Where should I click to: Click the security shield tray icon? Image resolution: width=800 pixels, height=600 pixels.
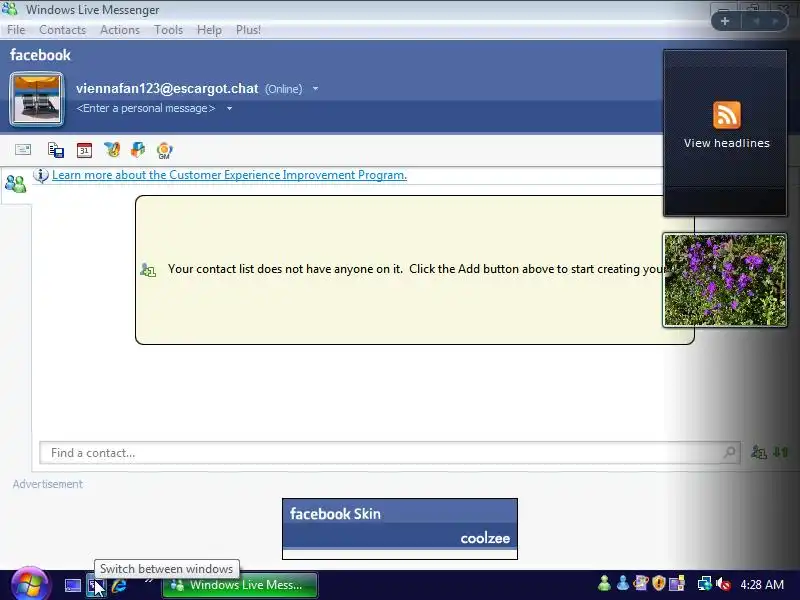click(659, 583)
